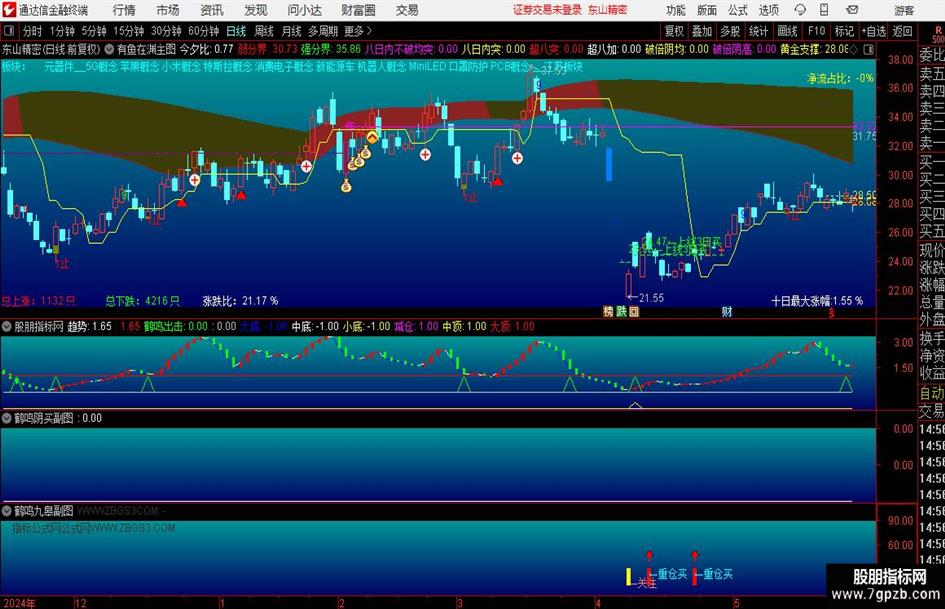
Task: Click 返回 back button
Action: [x=902, y=31]
